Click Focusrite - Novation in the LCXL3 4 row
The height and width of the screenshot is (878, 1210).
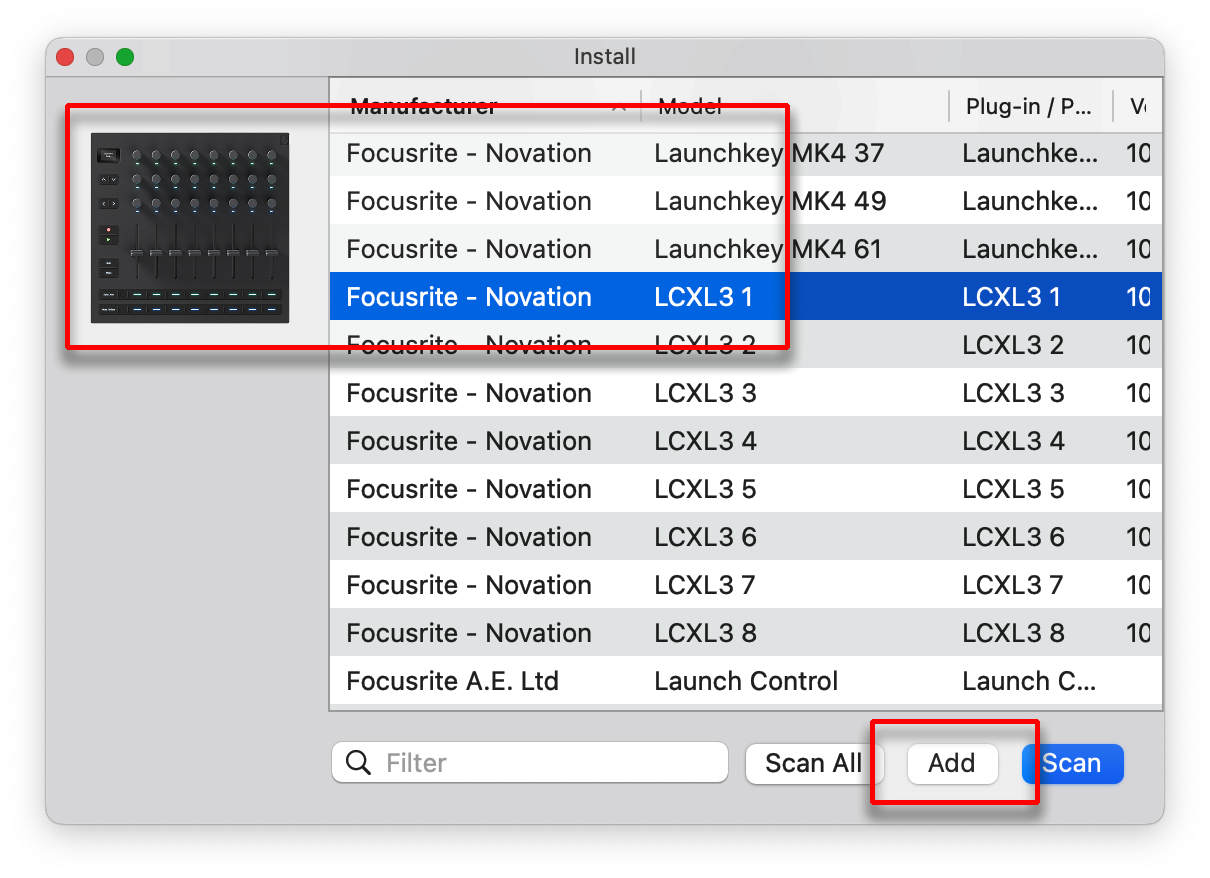(x=468, y=441)
